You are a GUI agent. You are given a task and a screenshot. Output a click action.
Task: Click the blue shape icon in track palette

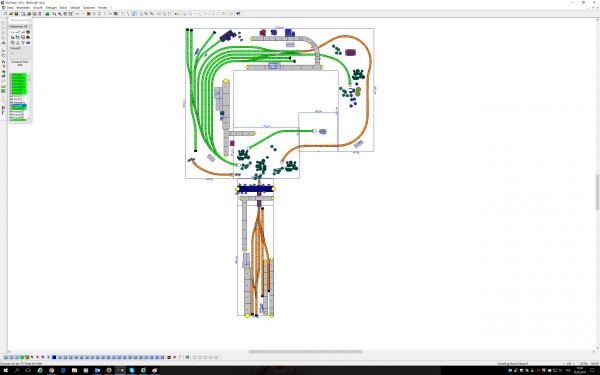point(28,43)
